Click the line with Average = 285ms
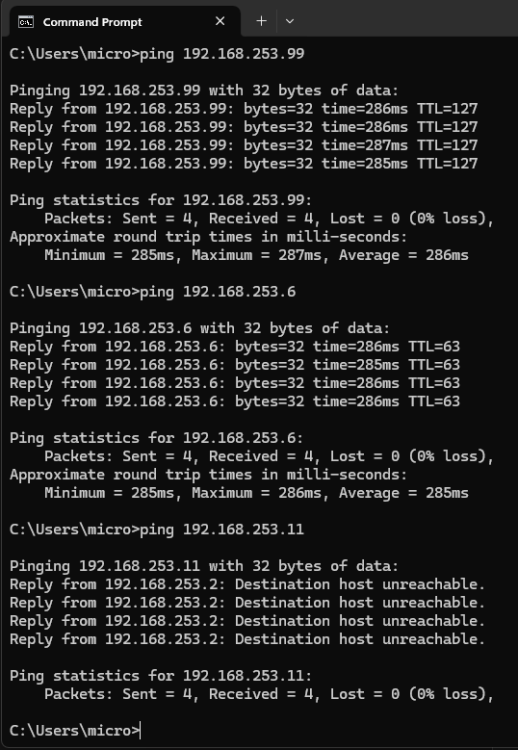Screen dimensions: 518x750 (256, 493)
